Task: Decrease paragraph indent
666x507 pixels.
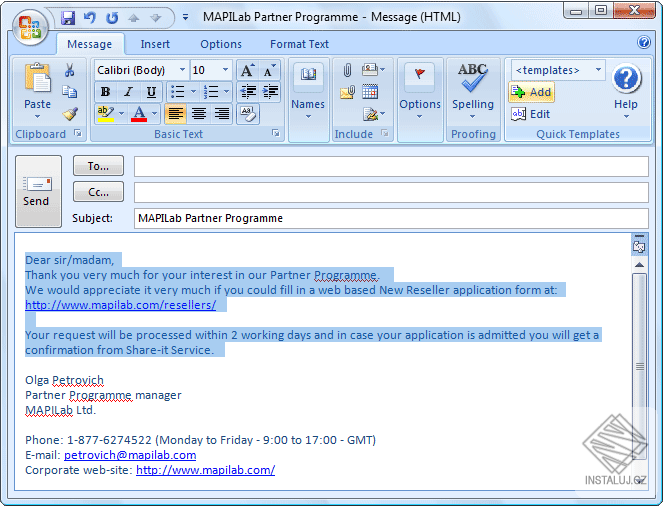Action: click(248, 92)
